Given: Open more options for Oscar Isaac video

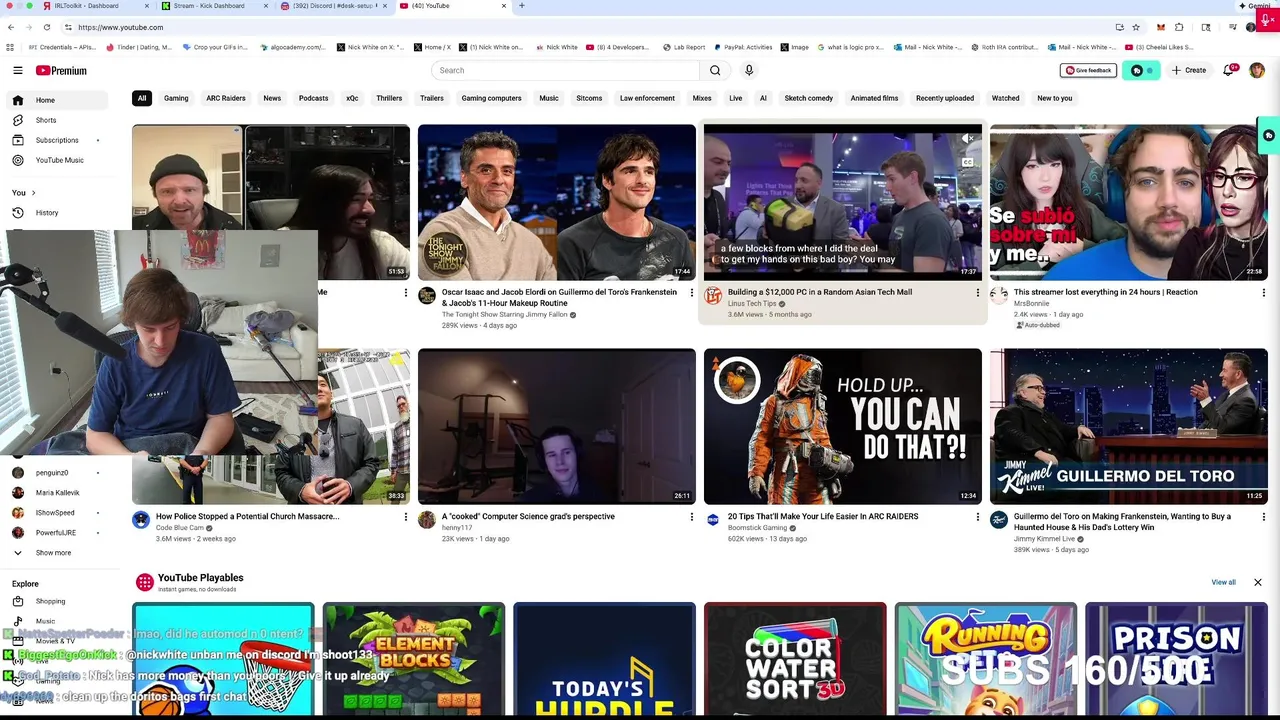Looking at the screenshot, I should coord(691,293).
